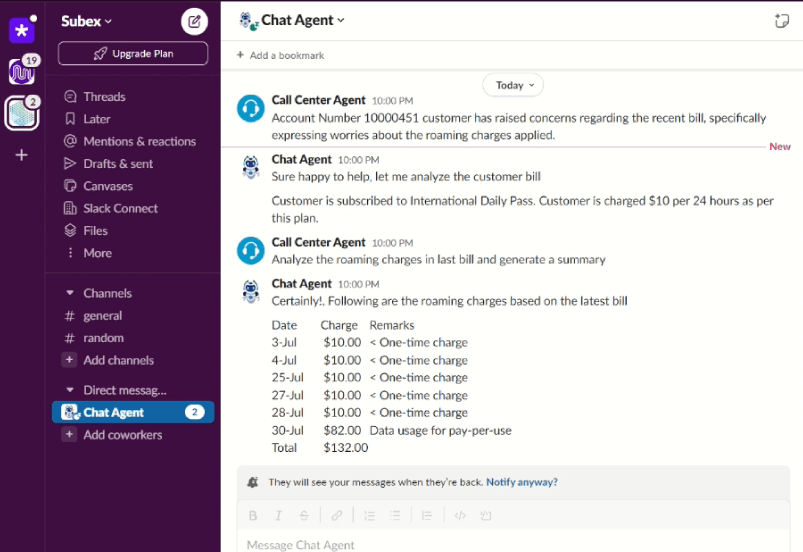The width and height of the screenshot is (803, 552).
Task: Click the code formatting icon
Action: [x=460, y=516]
